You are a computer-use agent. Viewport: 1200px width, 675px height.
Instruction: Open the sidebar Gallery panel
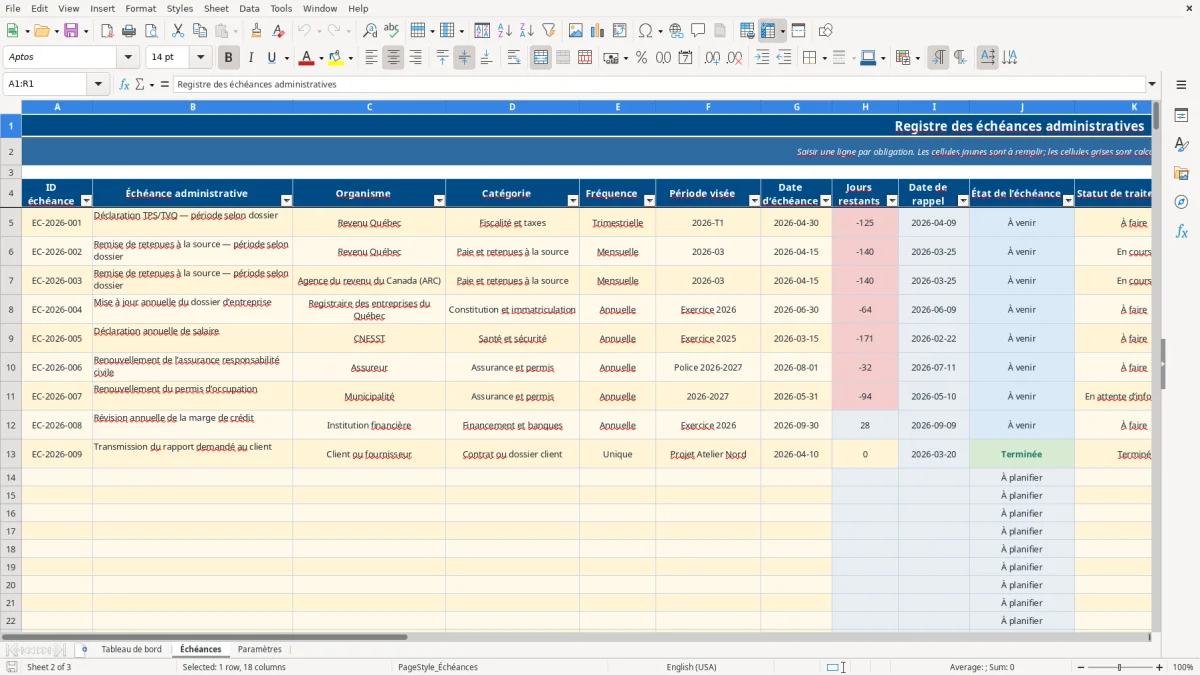click(1181, 174)
